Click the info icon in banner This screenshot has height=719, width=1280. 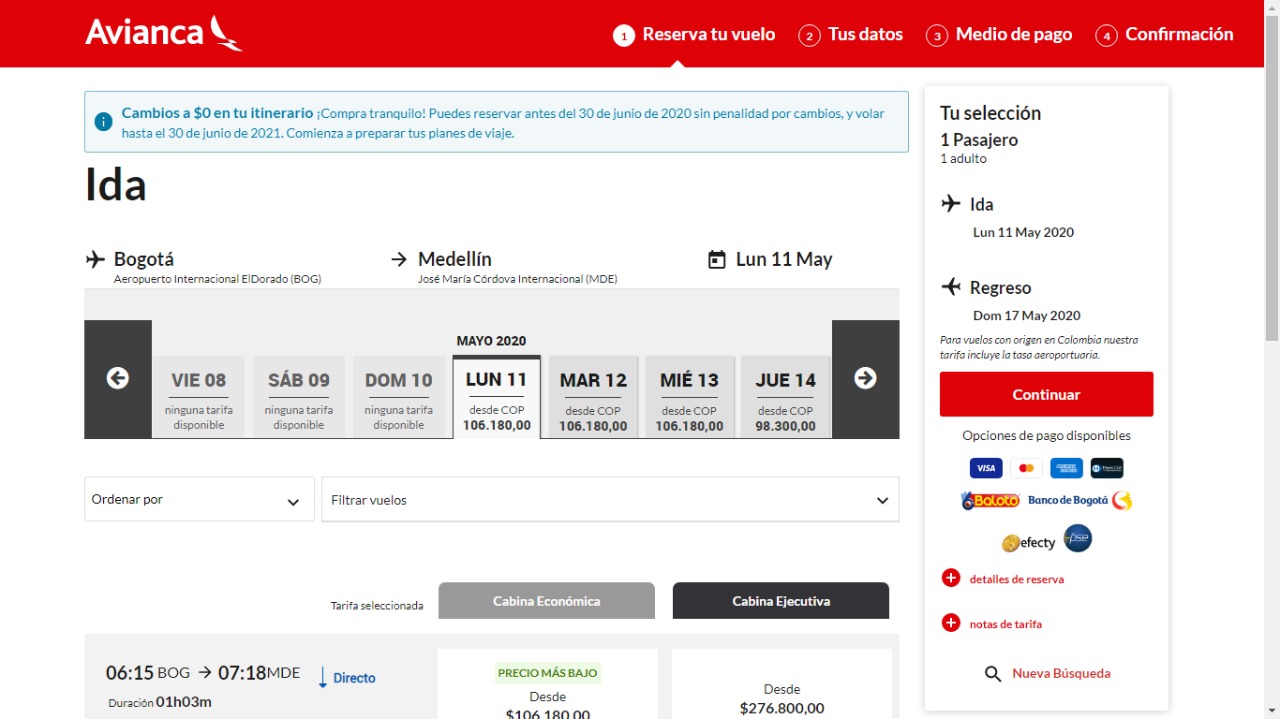pos(103,122)
